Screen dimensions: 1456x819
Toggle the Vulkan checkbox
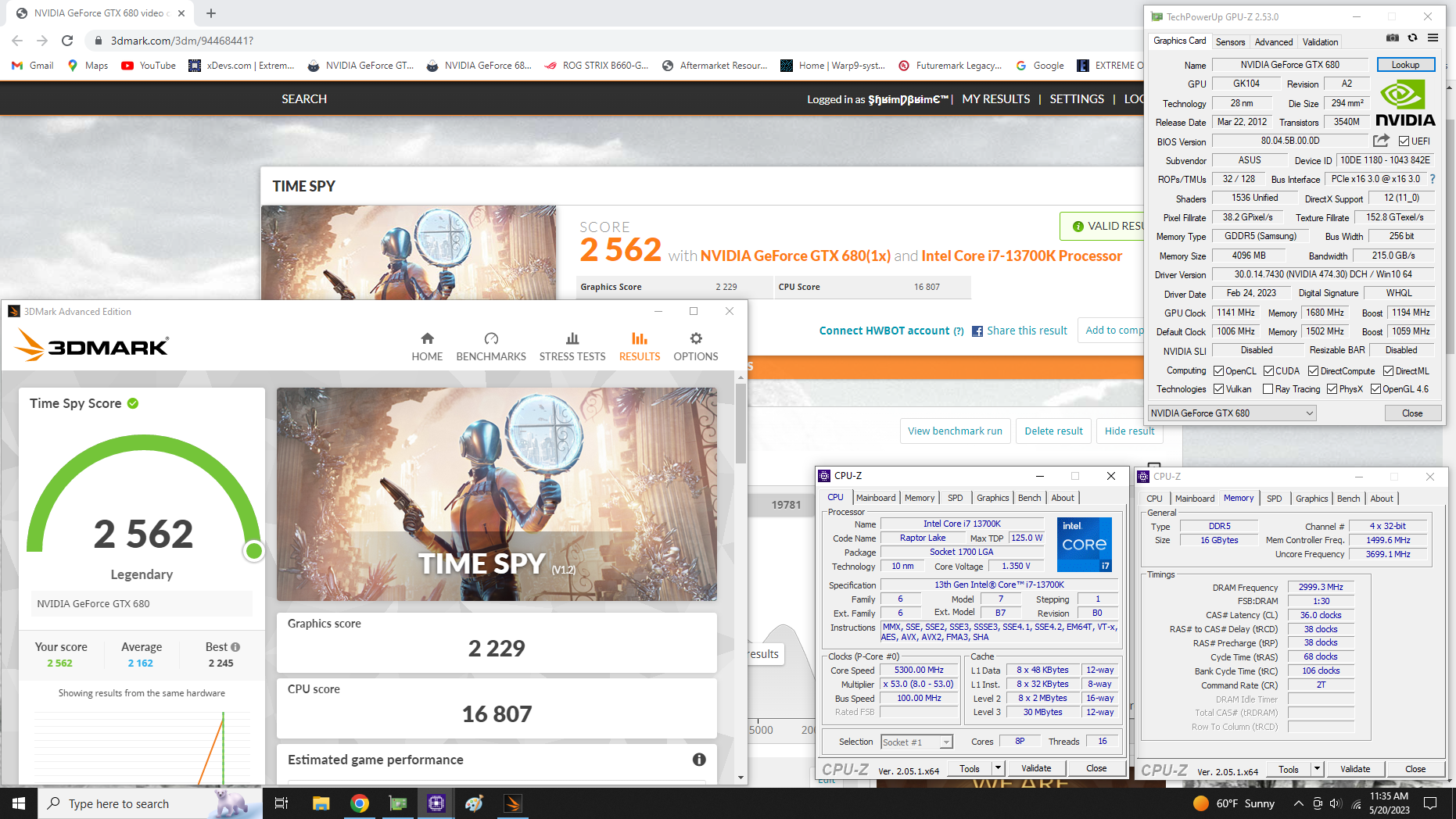pos(1218,389)
